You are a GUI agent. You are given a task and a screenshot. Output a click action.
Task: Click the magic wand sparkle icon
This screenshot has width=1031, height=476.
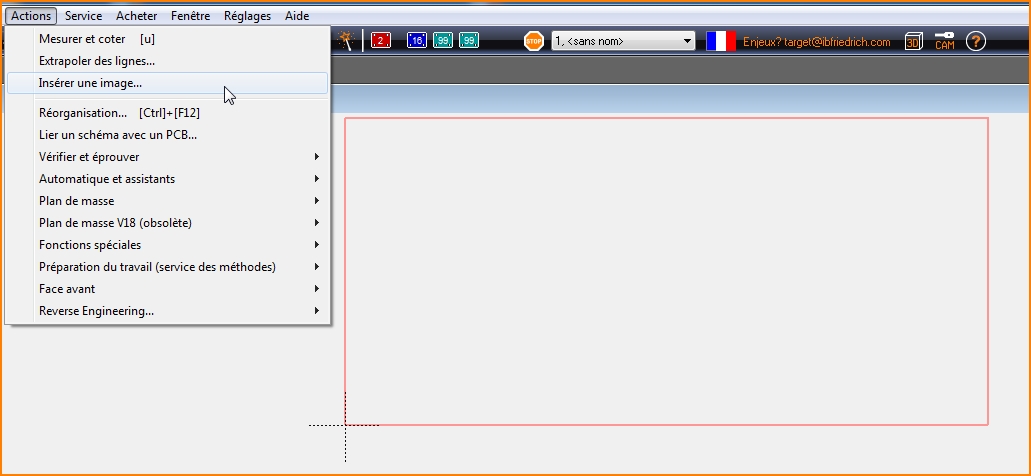click(346, 40)
